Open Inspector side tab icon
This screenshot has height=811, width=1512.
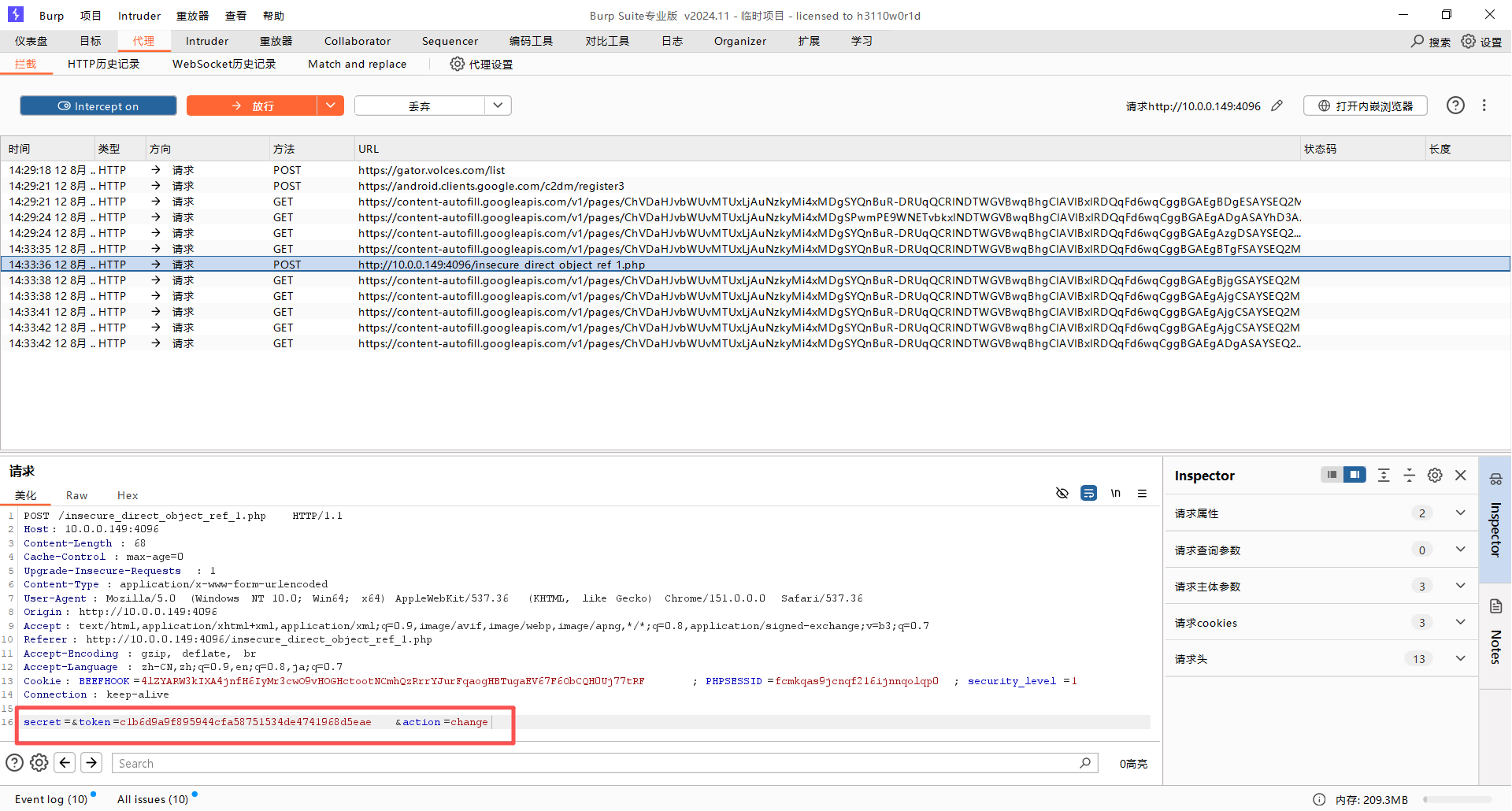(x=1495, y=479)
